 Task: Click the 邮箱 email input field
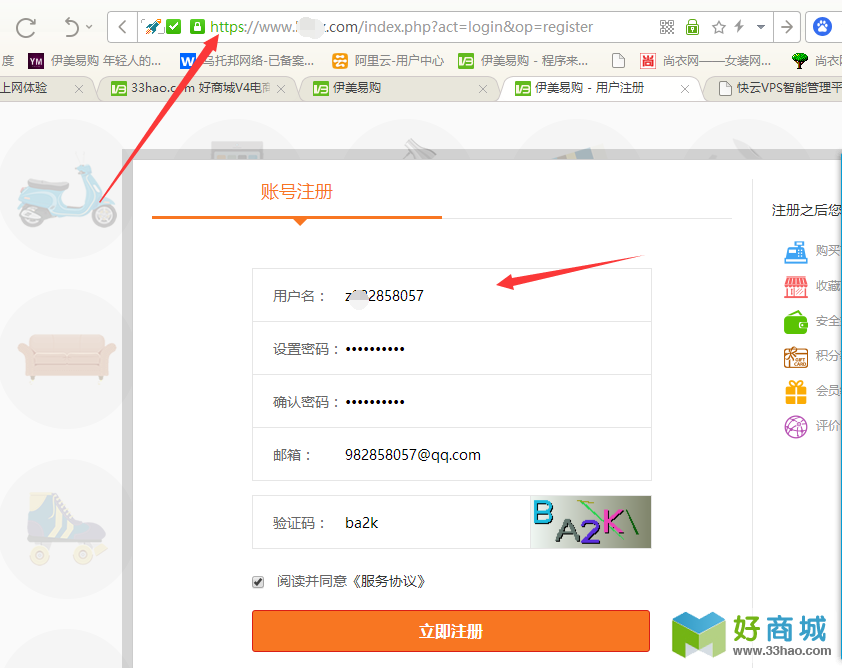(452, 455)
